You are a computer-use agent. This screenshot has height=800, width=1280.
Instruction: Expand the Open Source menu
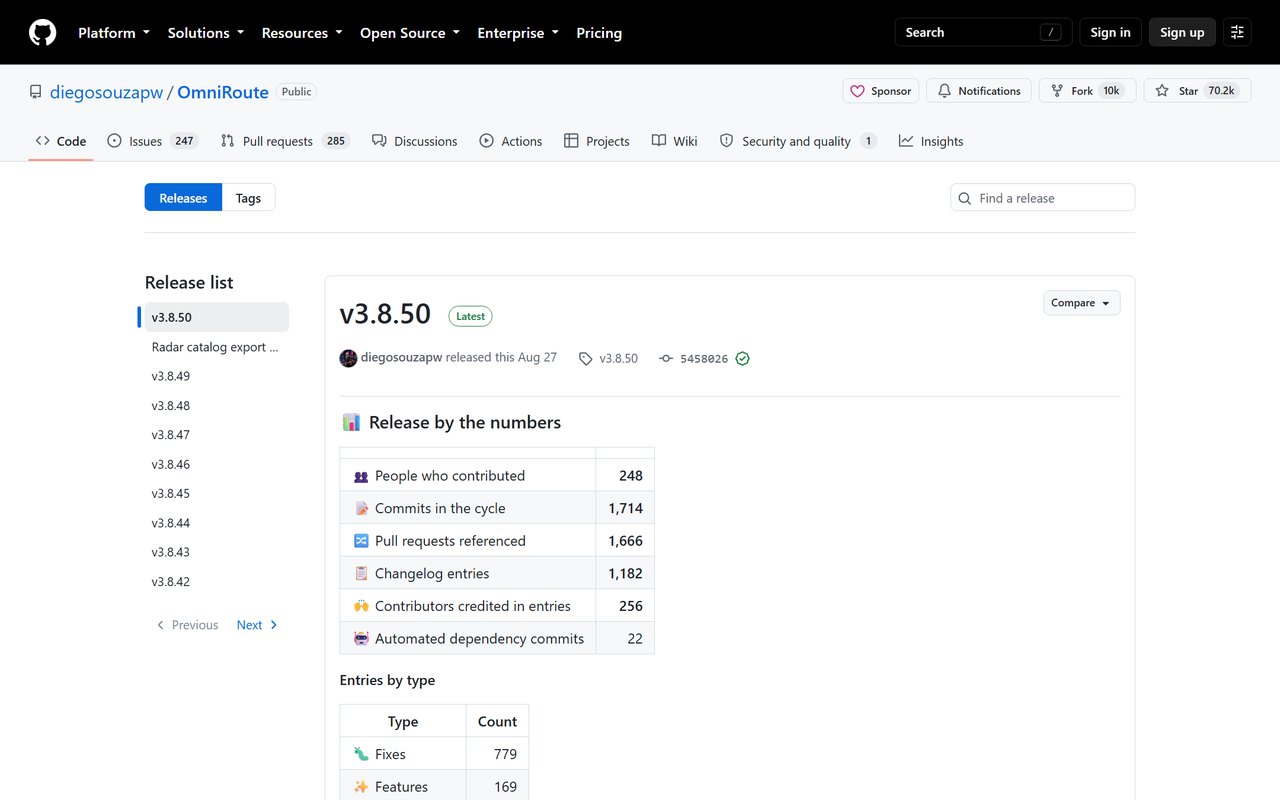coord(410,32)
